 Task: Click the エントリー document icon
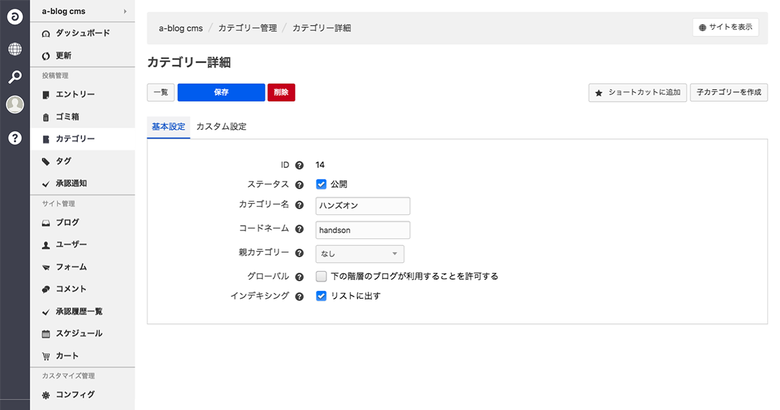pos(46,95)
